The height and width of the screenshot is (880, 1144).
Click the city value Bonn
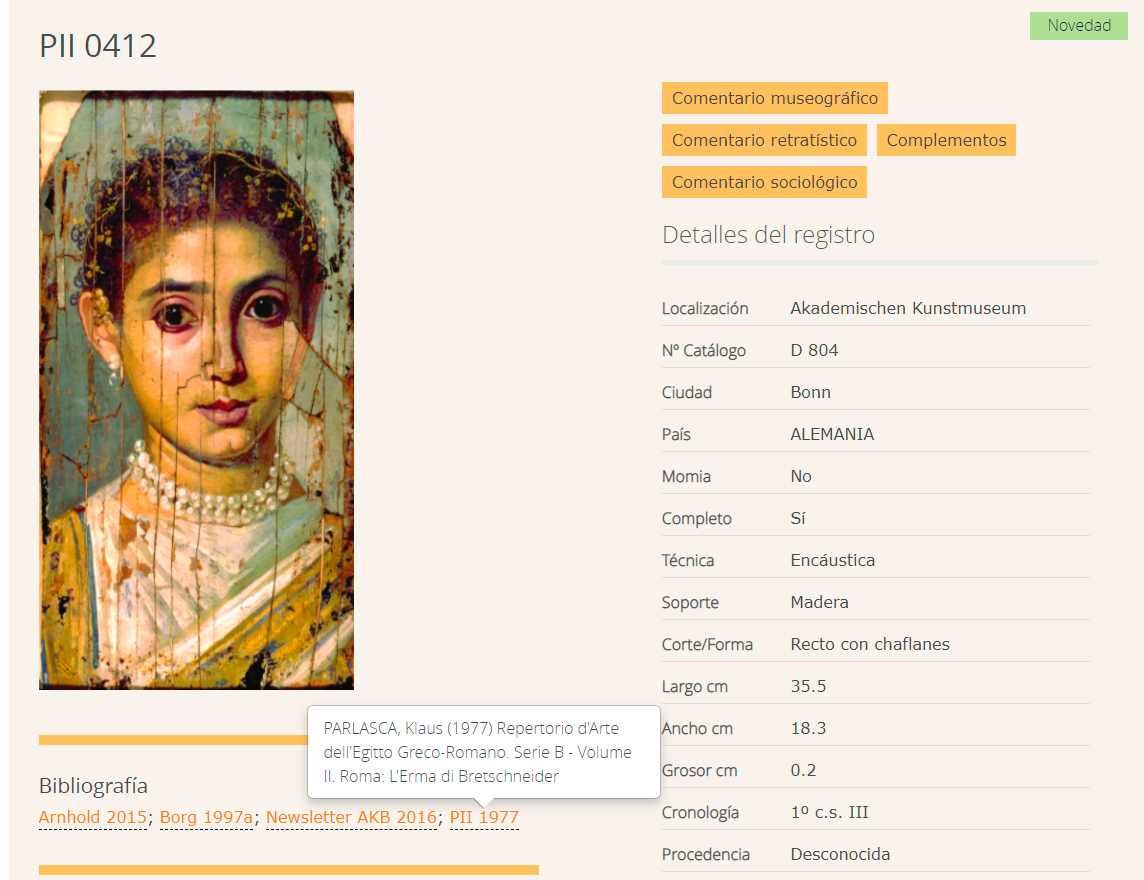(810, 392)
